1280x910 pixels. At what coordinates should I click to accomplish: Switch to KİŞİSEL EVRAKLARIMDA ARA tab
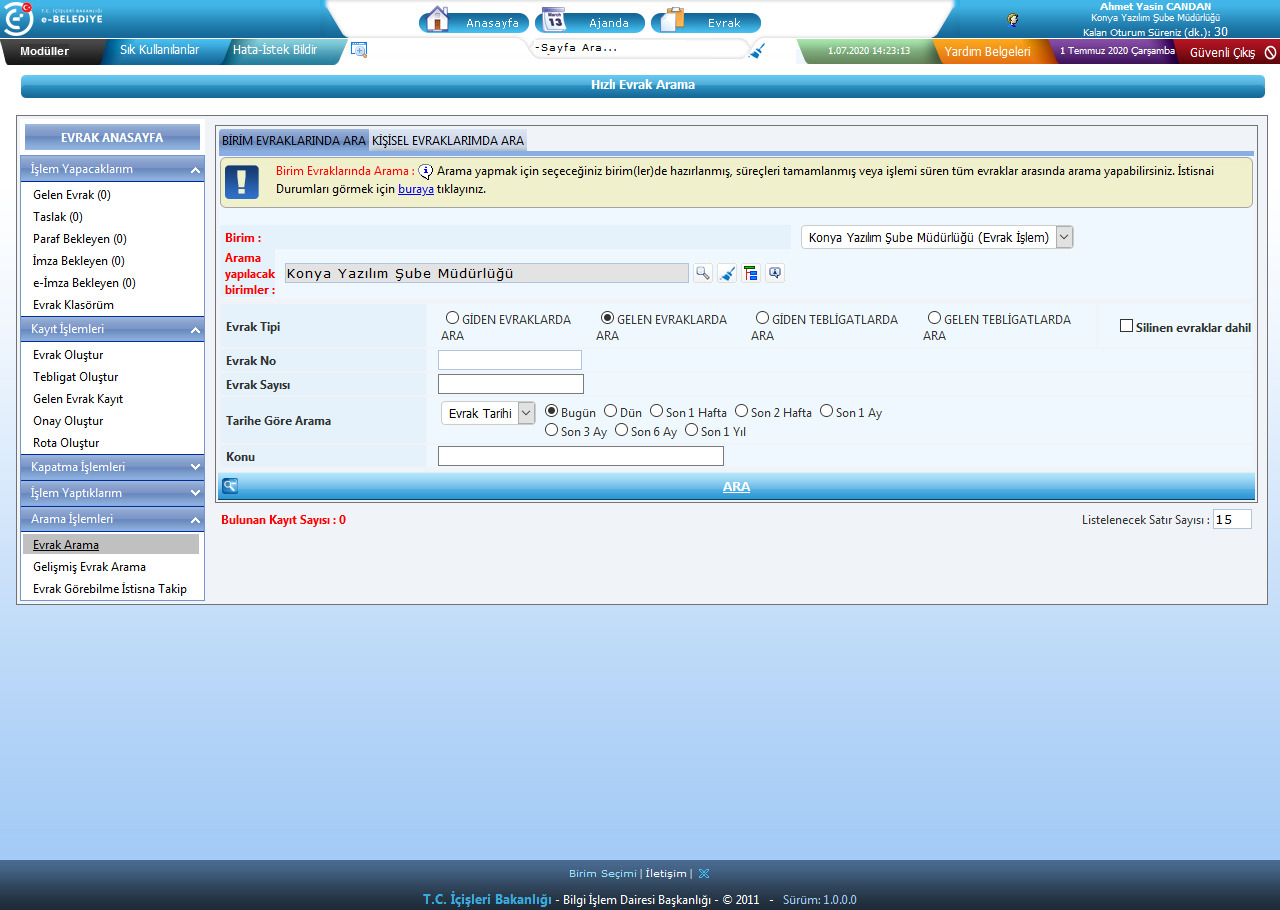click(x=448, y=141)
